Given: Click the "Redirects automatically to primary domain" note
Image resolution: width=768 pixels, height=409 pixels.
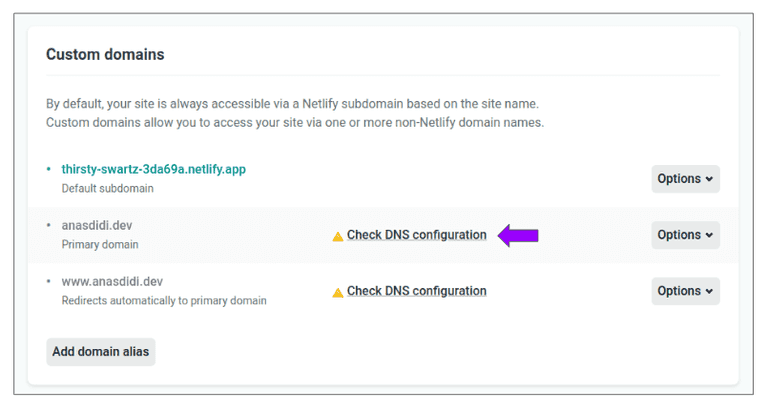Looking at the screenshot, I should [164, 300].
